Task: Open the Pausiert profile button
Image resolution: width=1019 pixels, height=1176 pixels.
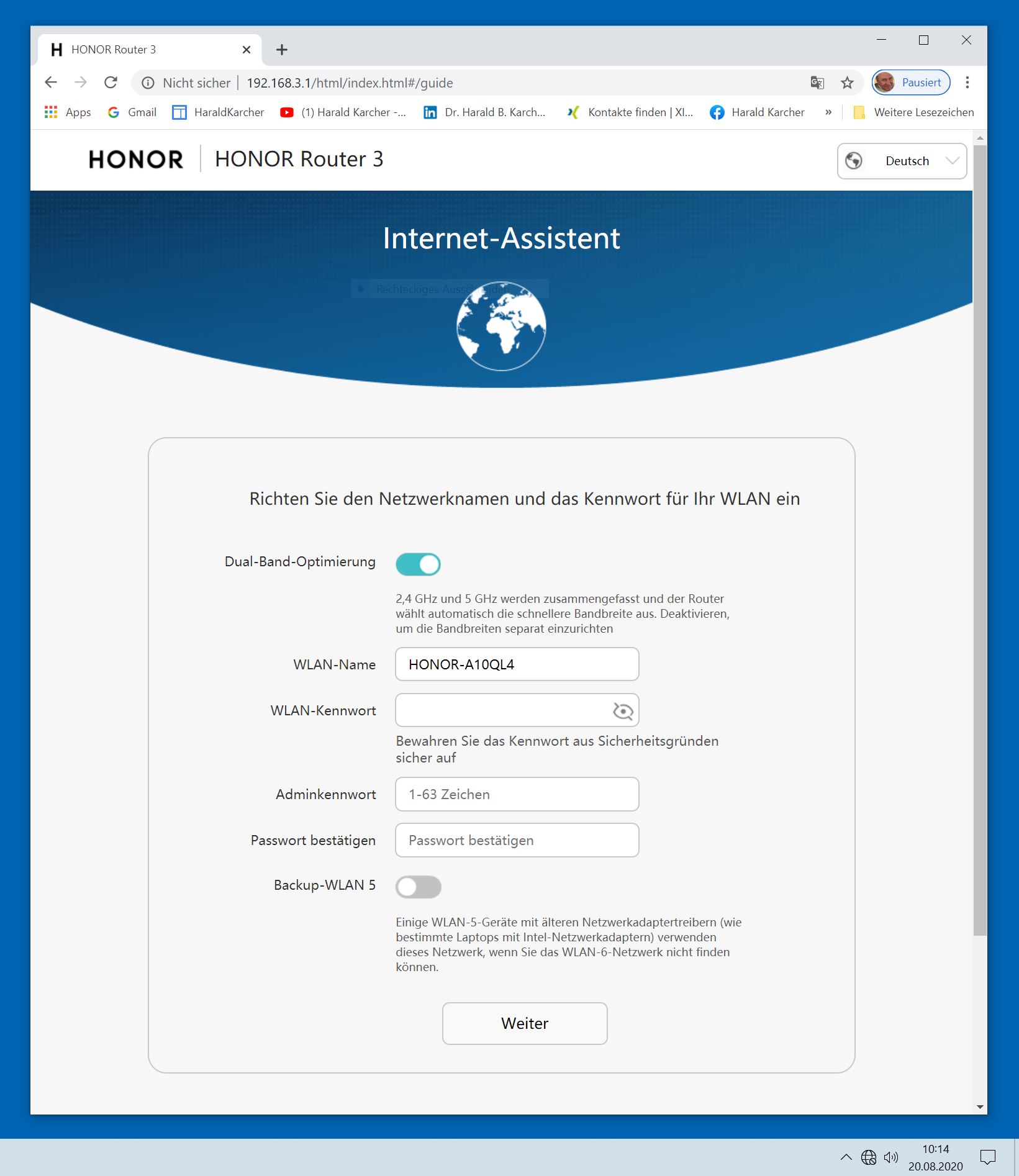Action: click(911, 83)
